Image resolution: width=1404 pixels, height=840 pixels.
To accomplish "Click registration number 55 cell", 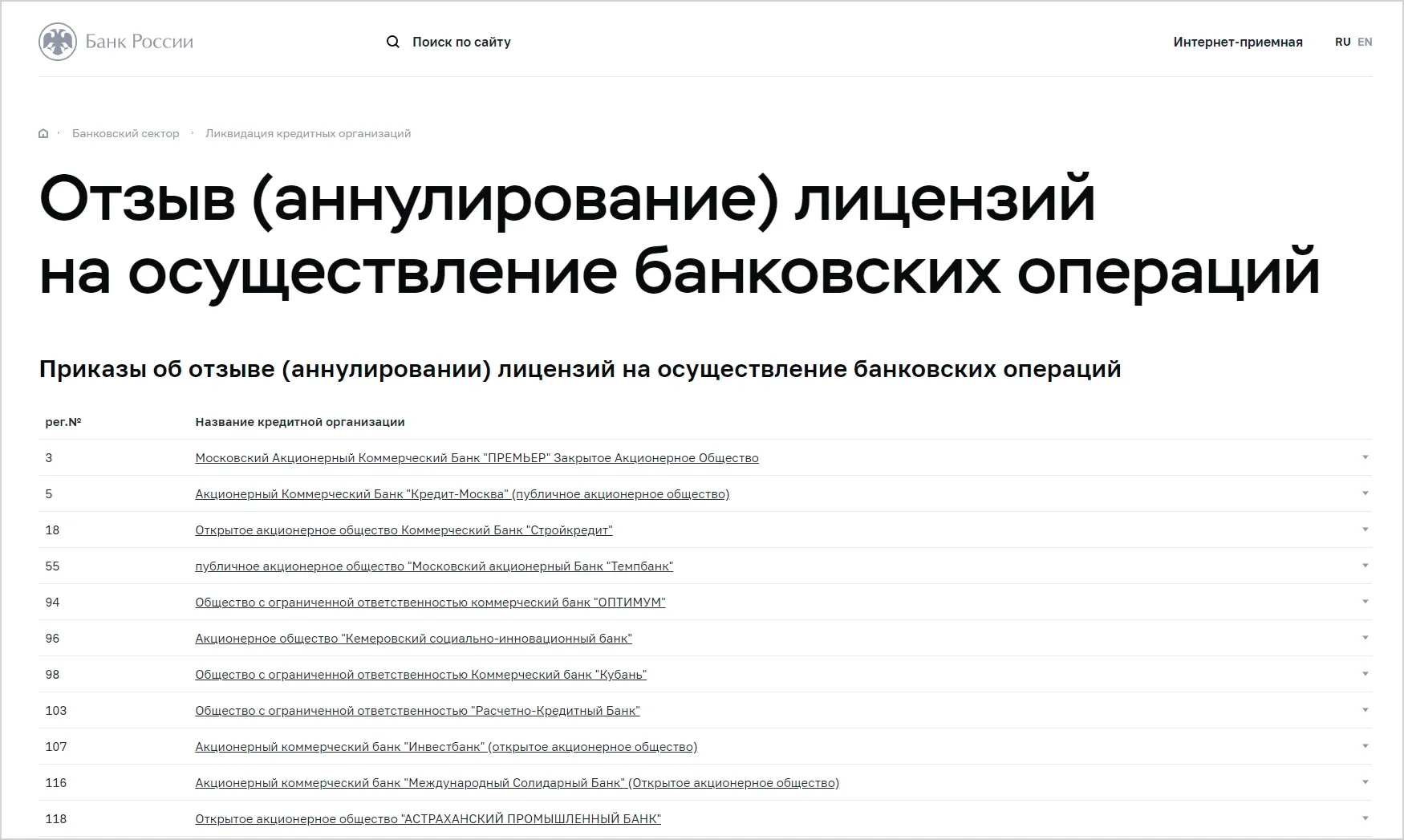I will pyautogui.click(x=52, y=566).
